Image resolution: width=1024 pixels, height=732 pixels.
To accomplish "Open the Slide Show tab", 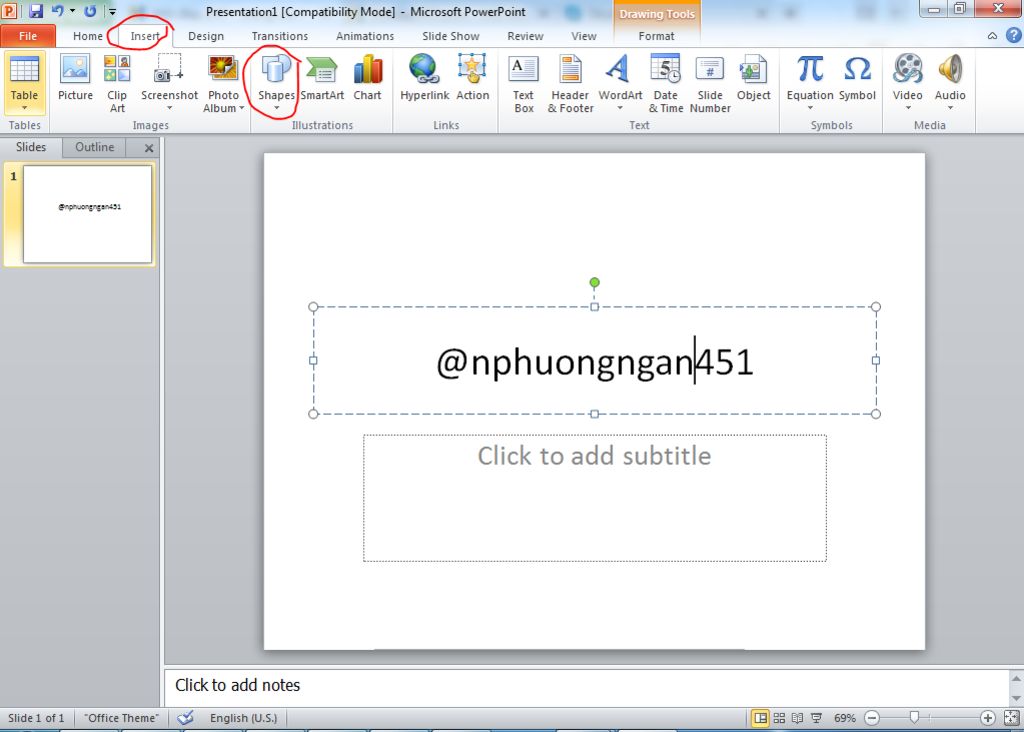I will point(451,36).
